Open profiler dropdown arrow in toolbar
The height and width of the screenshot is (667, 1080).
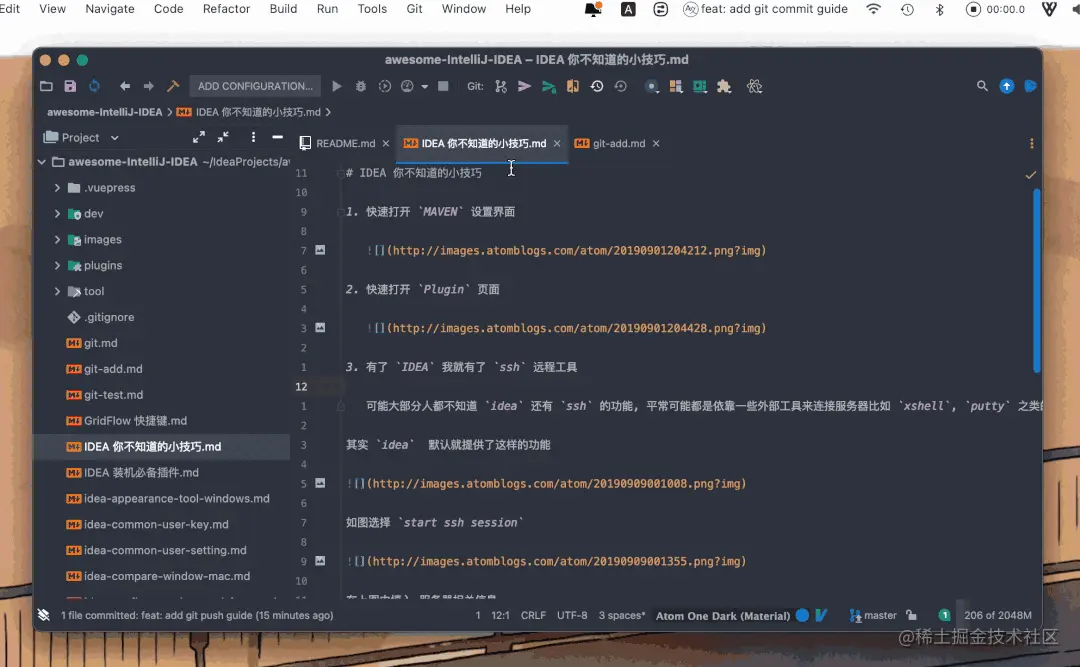424,86
